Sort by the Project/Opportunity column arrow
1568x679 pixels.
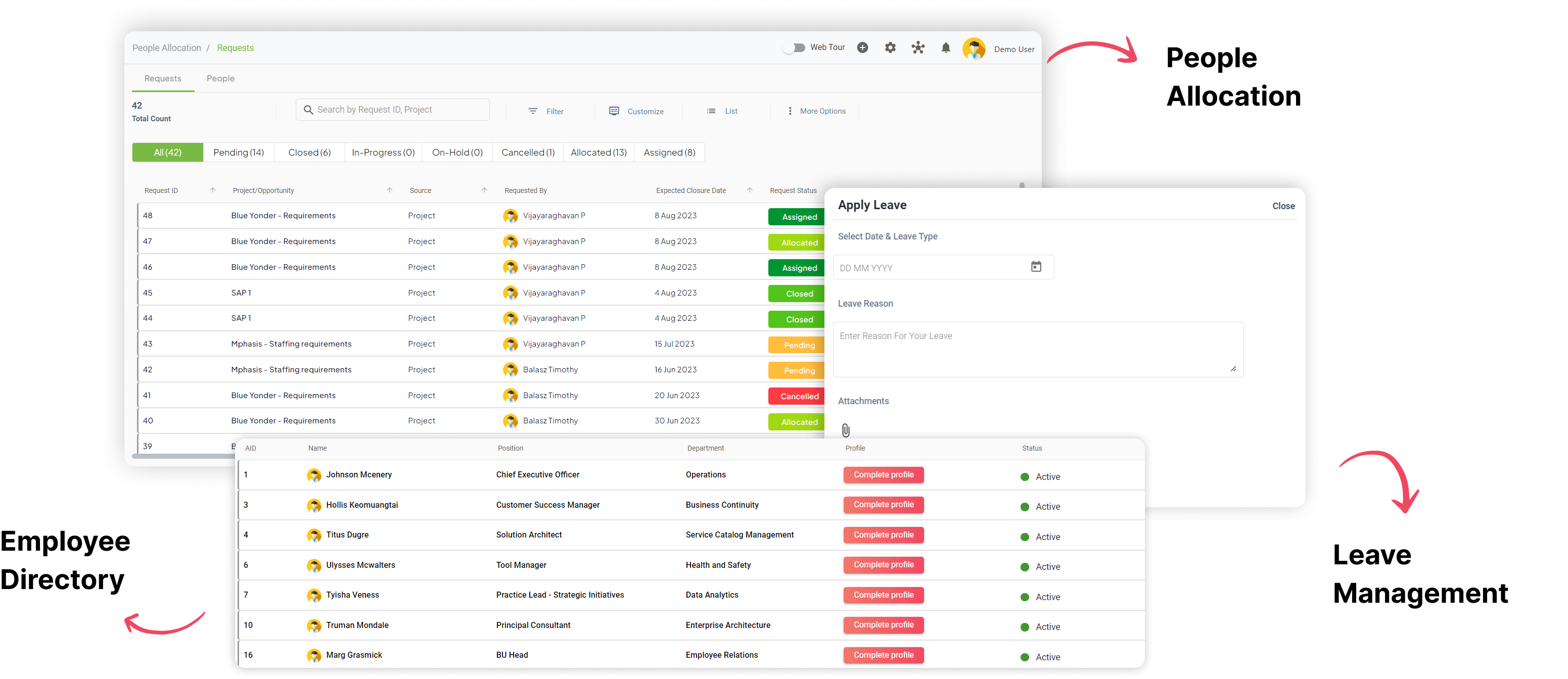point(390,189)
